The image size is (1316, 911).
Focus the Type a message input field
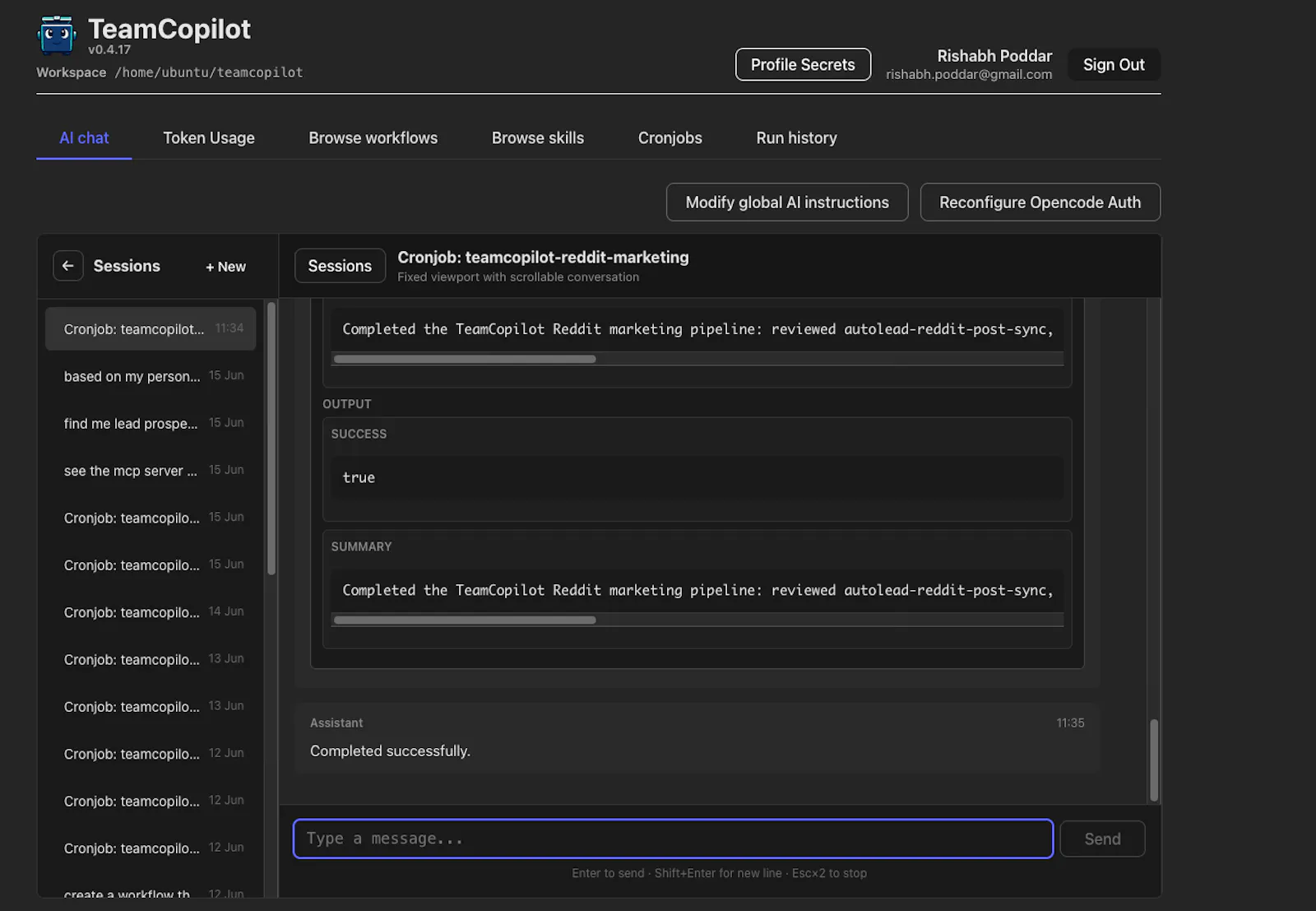673,839
